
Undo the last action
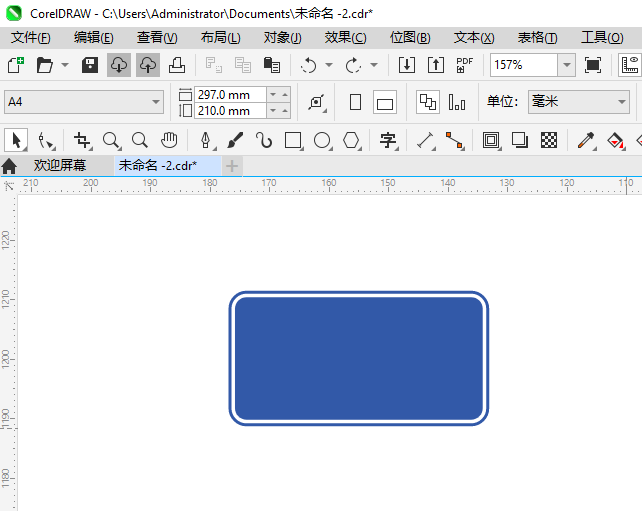308,65
